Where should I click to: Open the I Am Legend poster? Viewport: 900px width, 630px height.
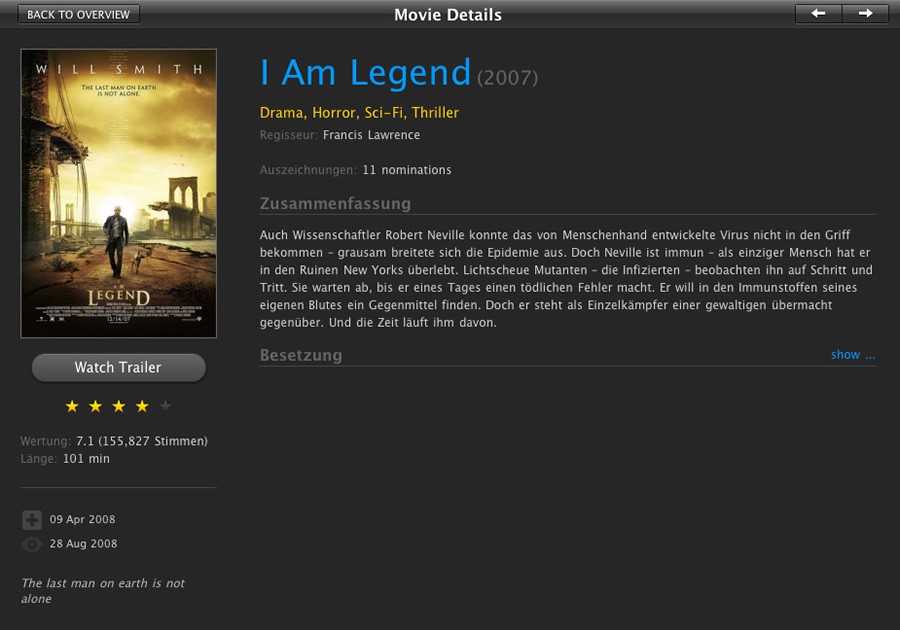pos(119,193)
